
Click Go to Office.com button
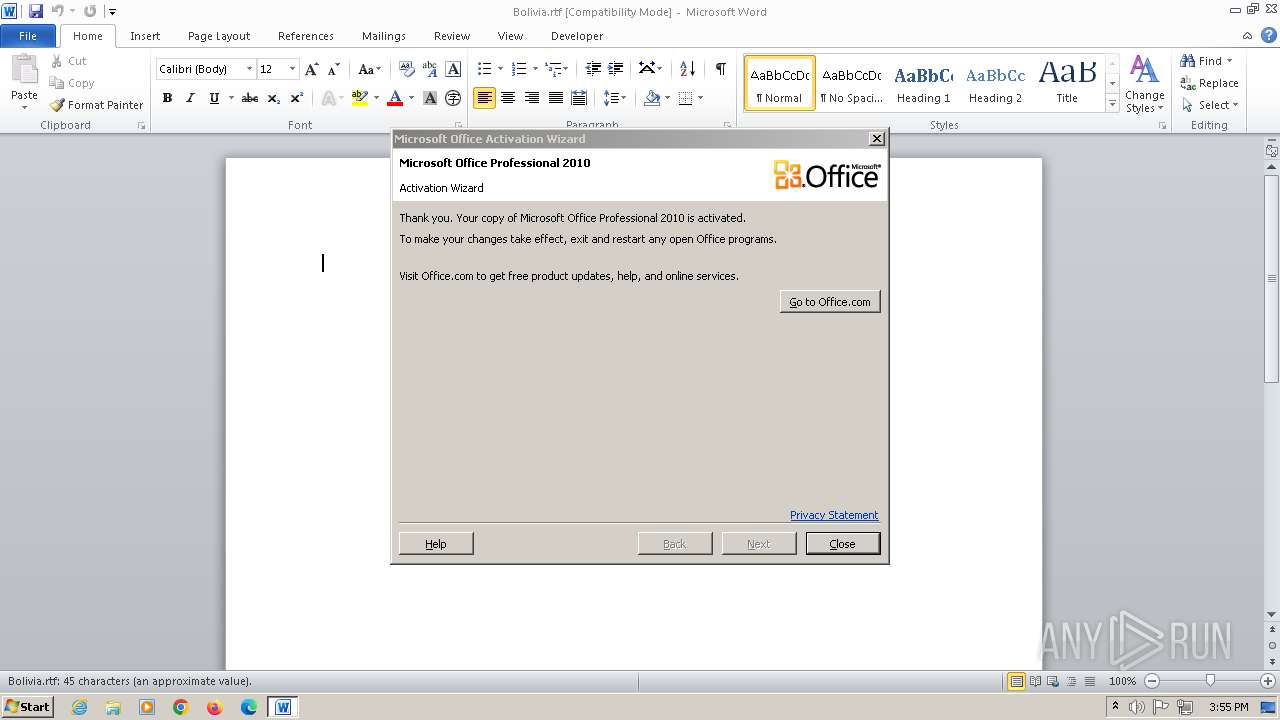(830, 302)
